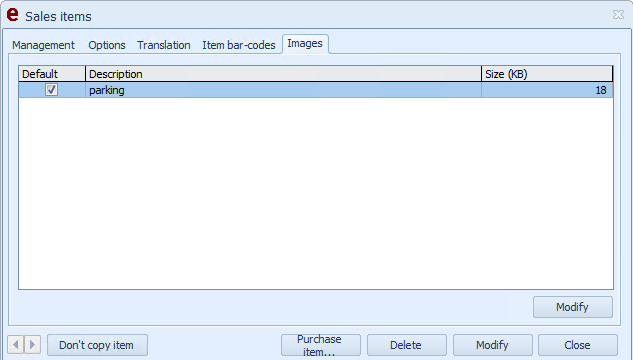633x360 pixels.
Task: Click Modify button below the images list
Action: click(572, 307)
